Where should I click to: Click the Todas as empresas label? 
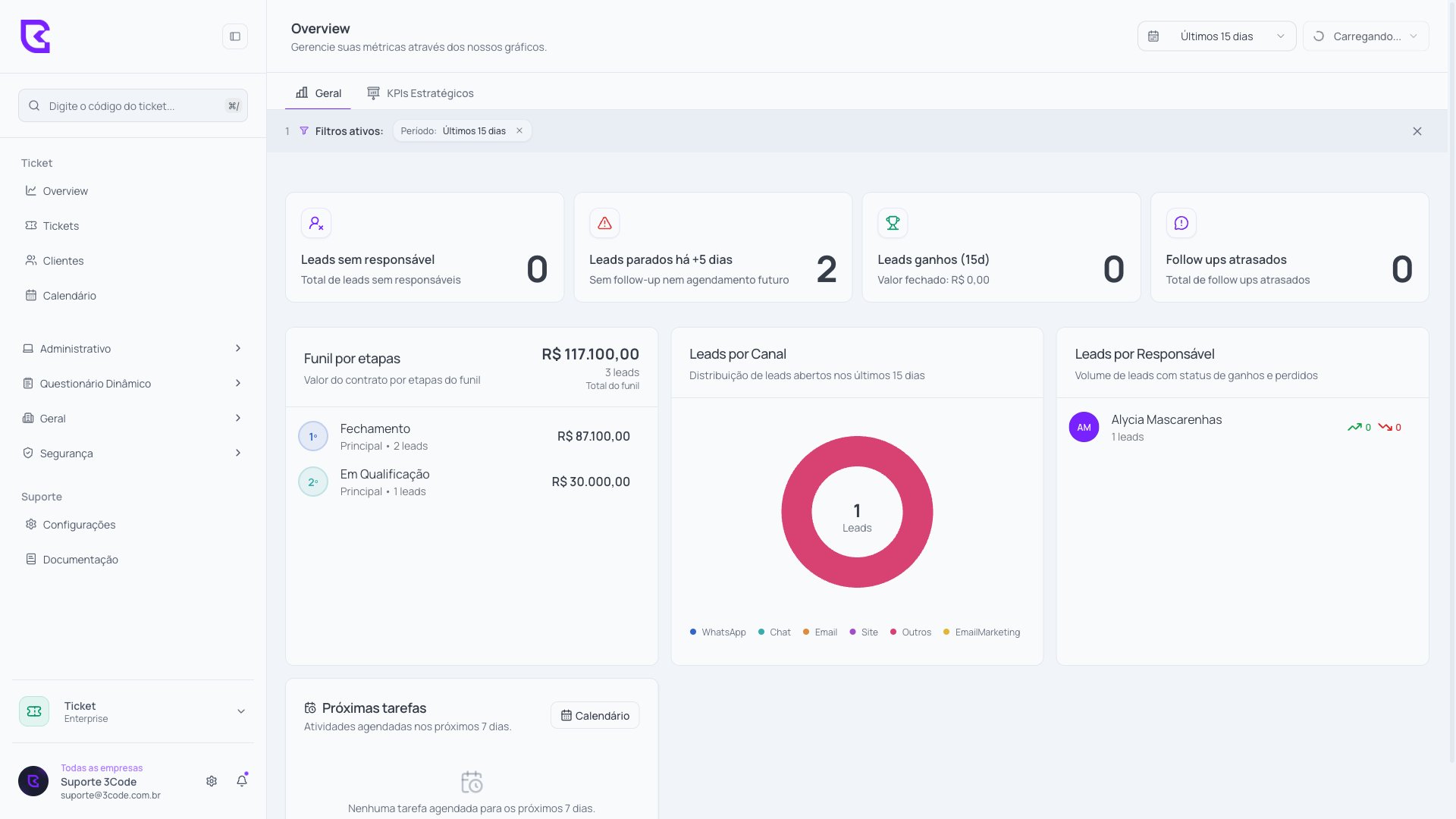[x=102, y=768]
